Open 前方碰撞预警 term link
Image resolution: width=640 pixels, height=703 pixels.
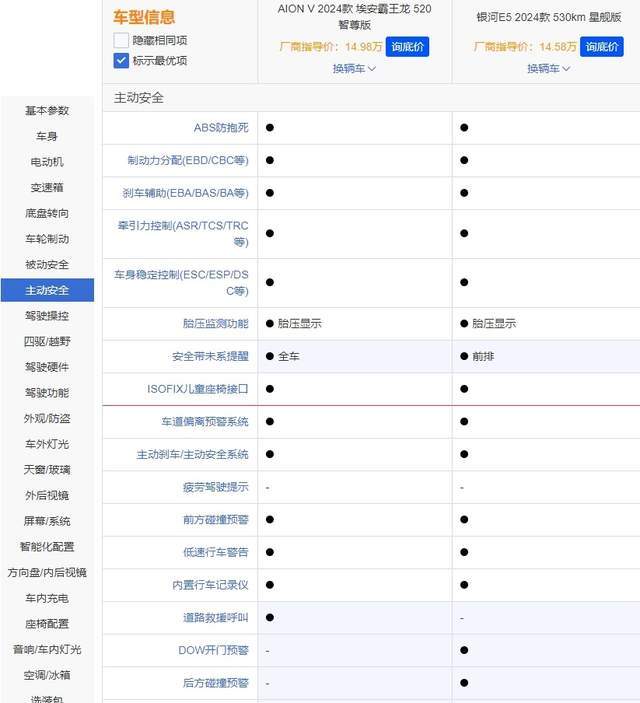[215, 520]
